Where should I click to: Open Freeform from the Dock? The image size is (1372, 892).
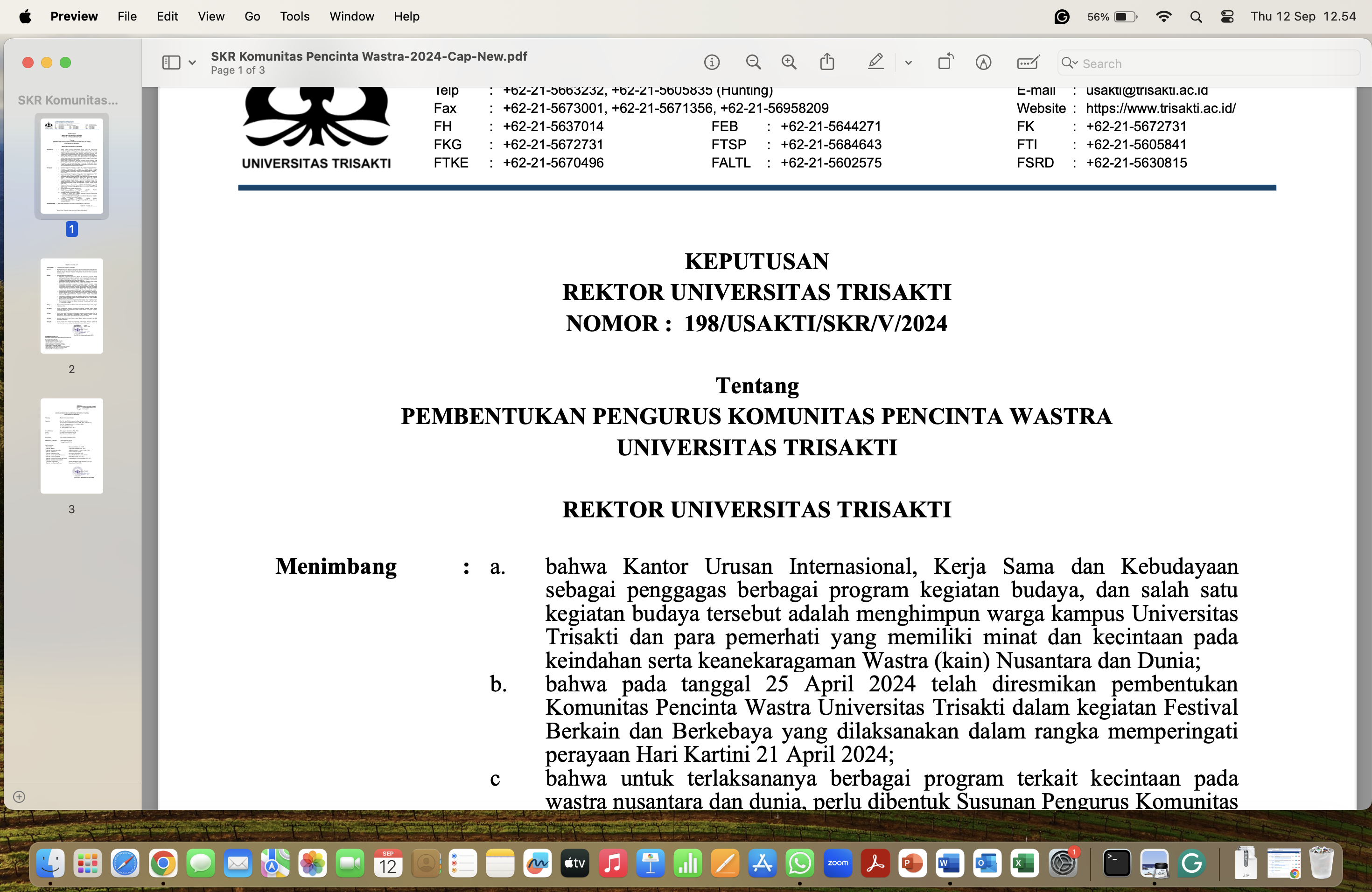click(538, 863)
